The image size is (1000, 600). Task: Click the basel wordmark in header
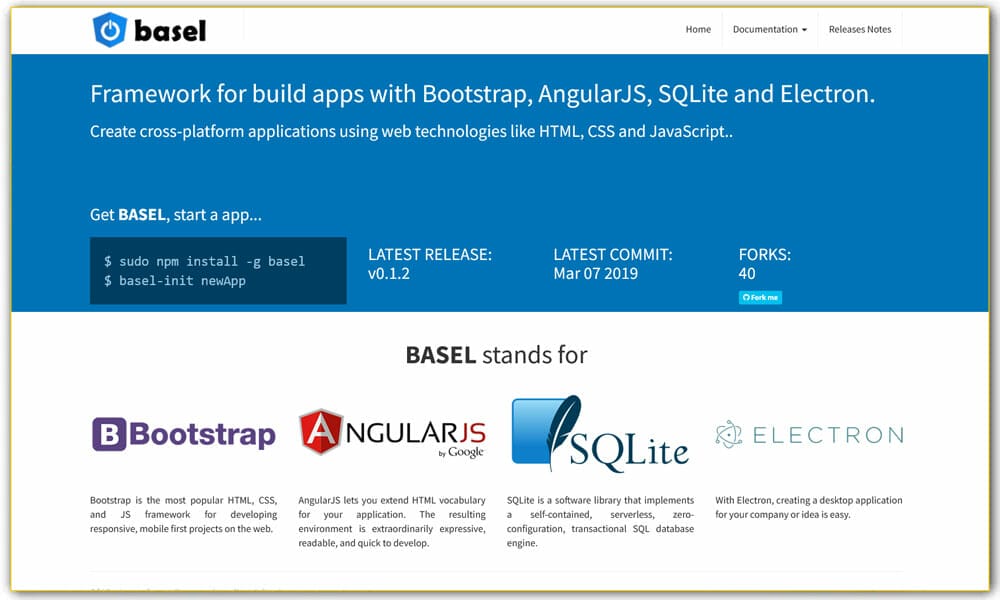click(170, 31)
